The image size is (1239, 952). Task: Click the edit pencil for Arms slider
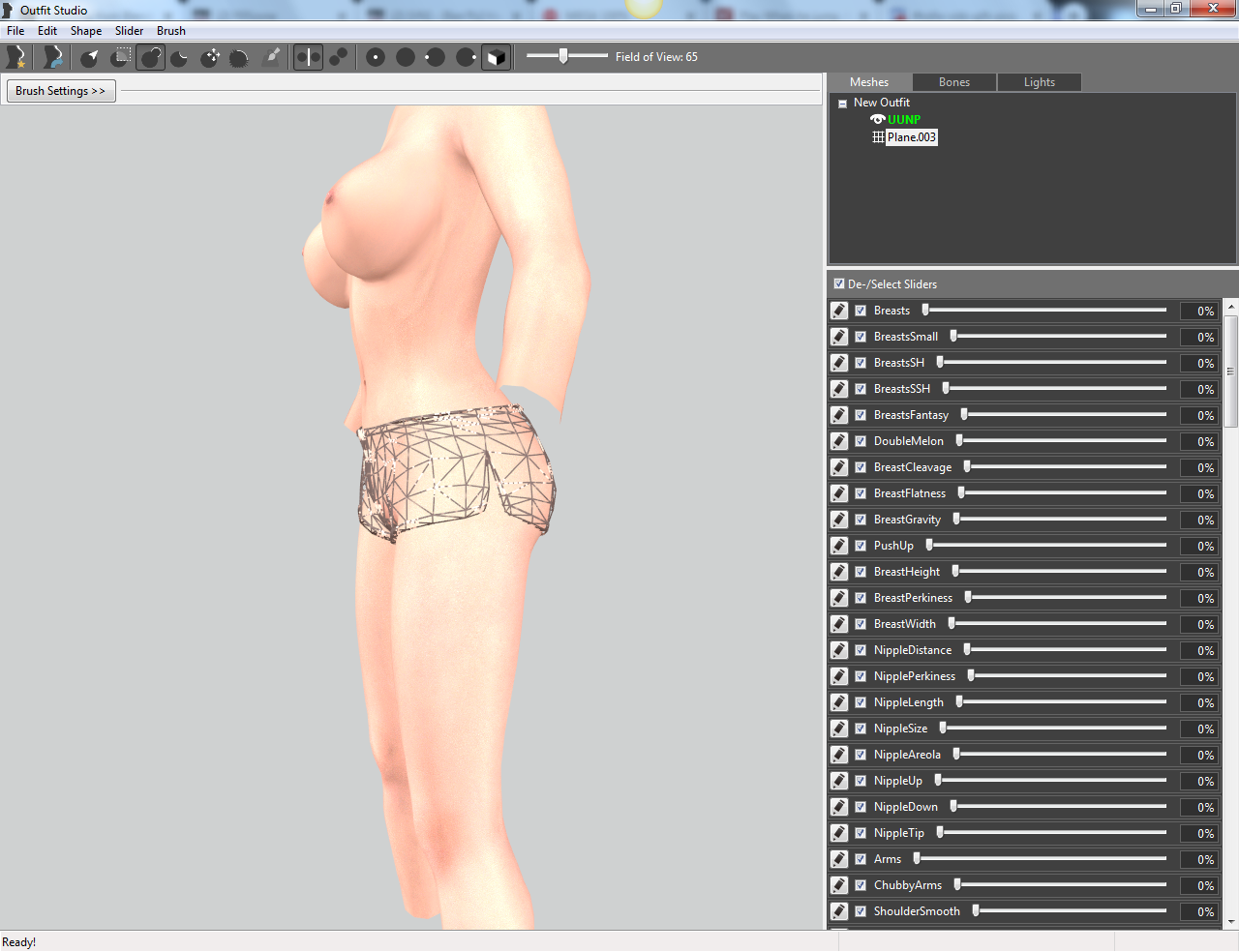click(x=839, y=859)
